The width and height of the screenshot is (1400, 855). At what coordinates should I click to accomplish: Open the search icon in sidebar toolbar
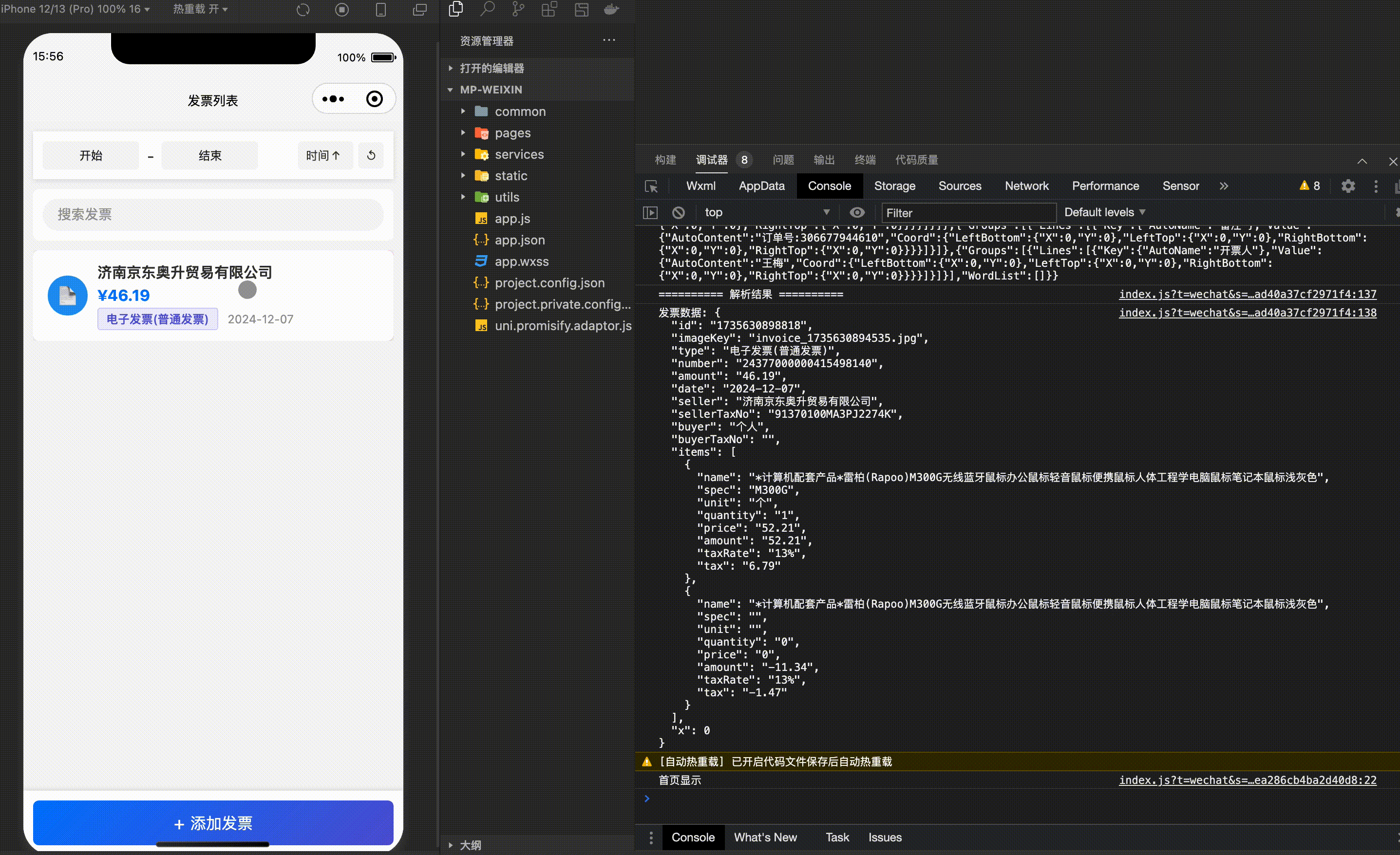tap(488, 9)
